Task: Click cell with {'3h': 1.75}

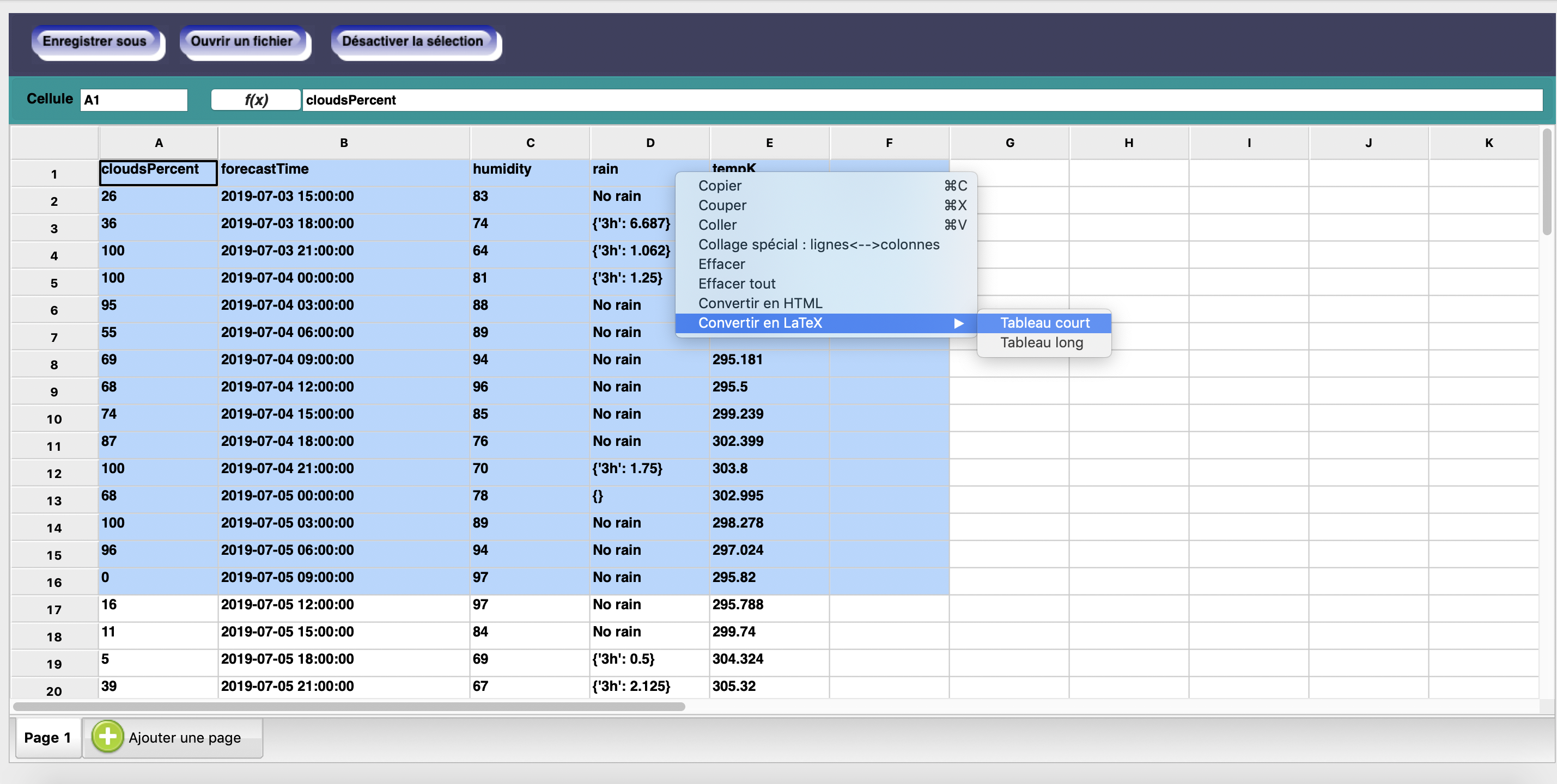Action: (x=650, y=473)
